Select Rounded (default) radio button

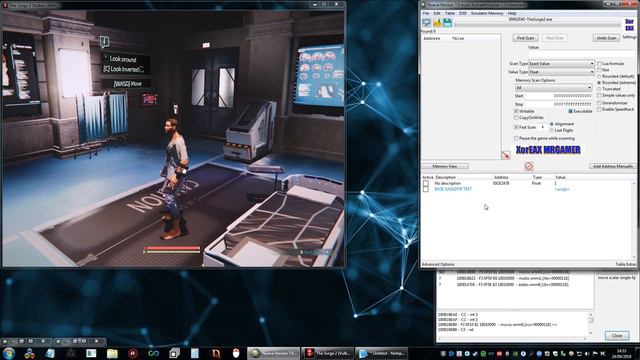600,76
